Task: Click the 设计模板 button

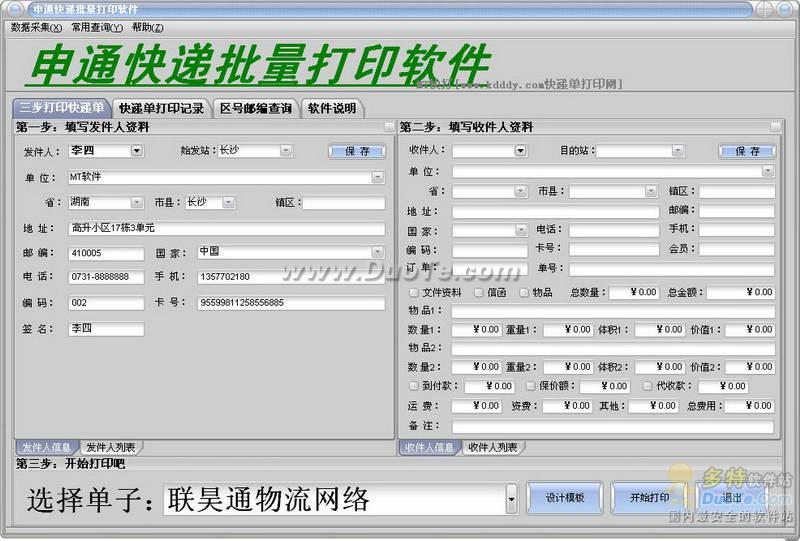Action: (x=565, y=498)
